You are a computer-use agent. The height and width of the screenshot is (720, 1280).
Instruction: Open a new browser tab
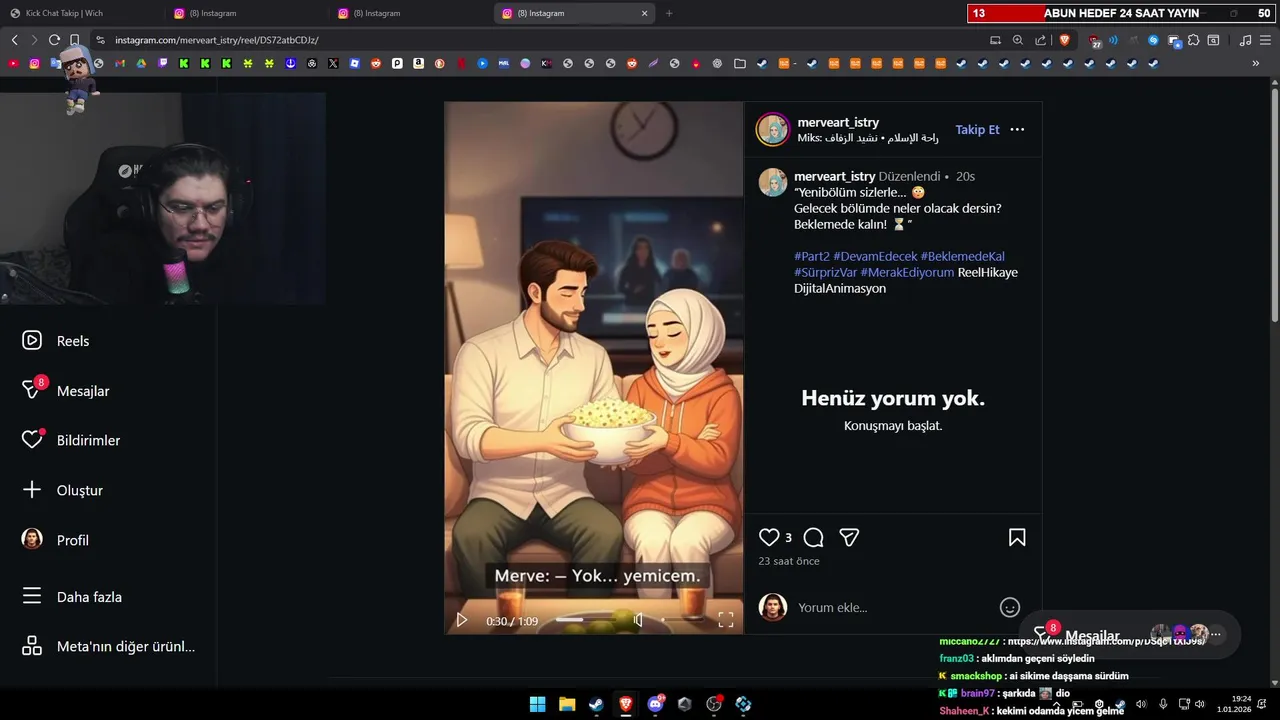pos(669,13)
